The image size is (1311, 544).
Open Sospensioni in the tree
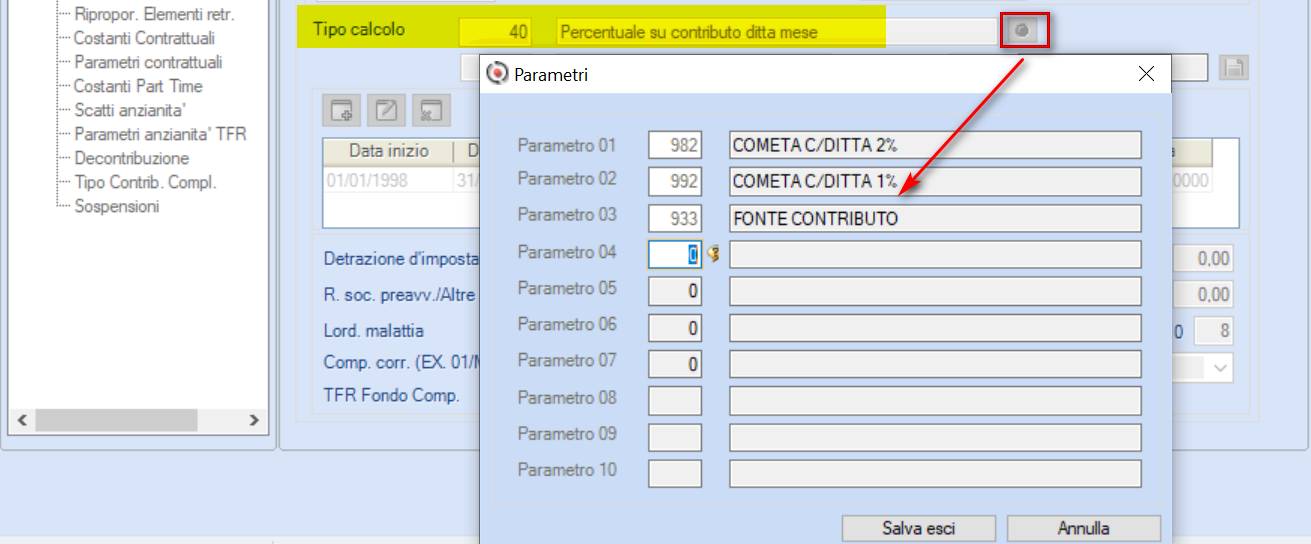click(x=117, y=206)
